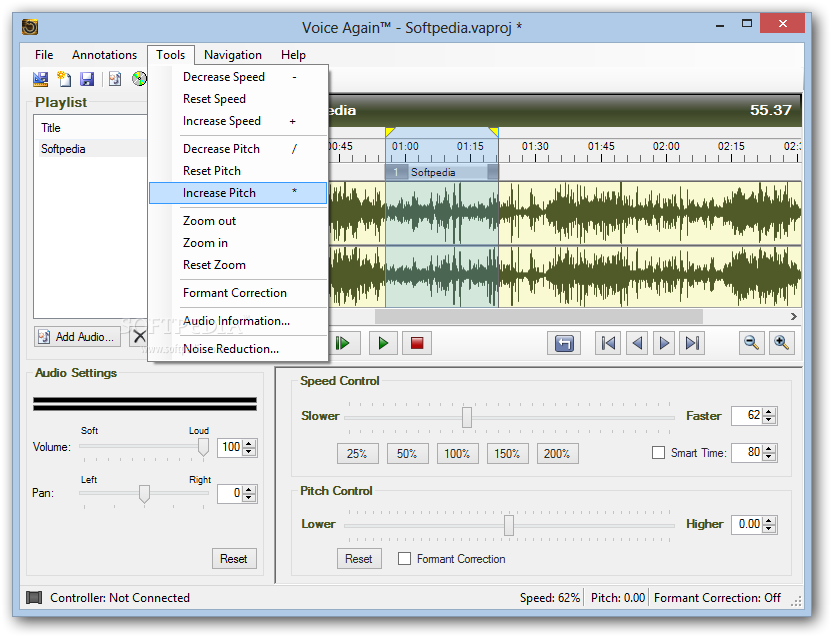Click Reset in Pitch Control
832x637 pixels.
coord(359,558)
